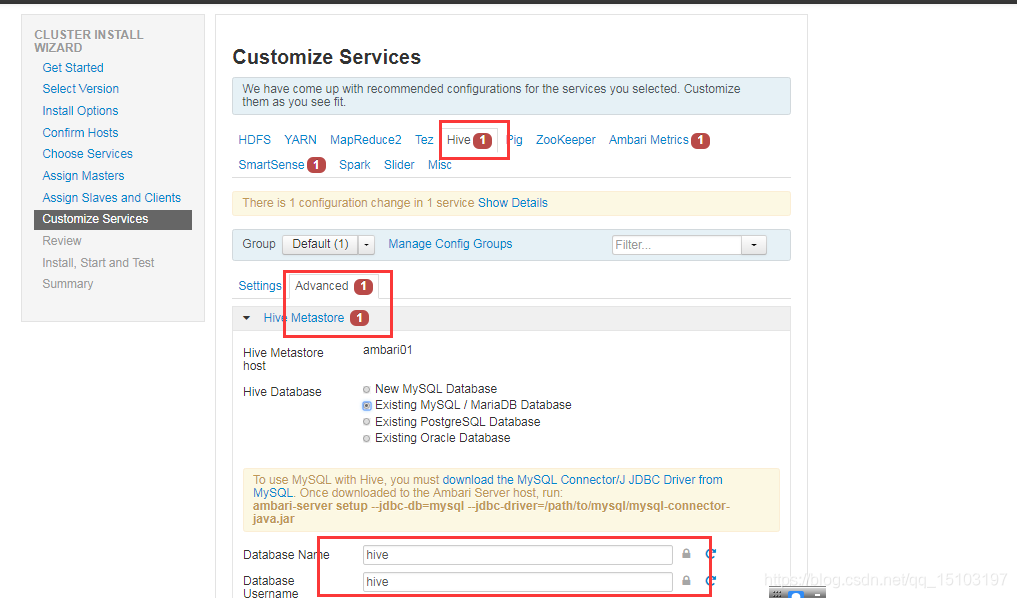
Task: Open the Tez service tab
Action: tap(424, 139)
